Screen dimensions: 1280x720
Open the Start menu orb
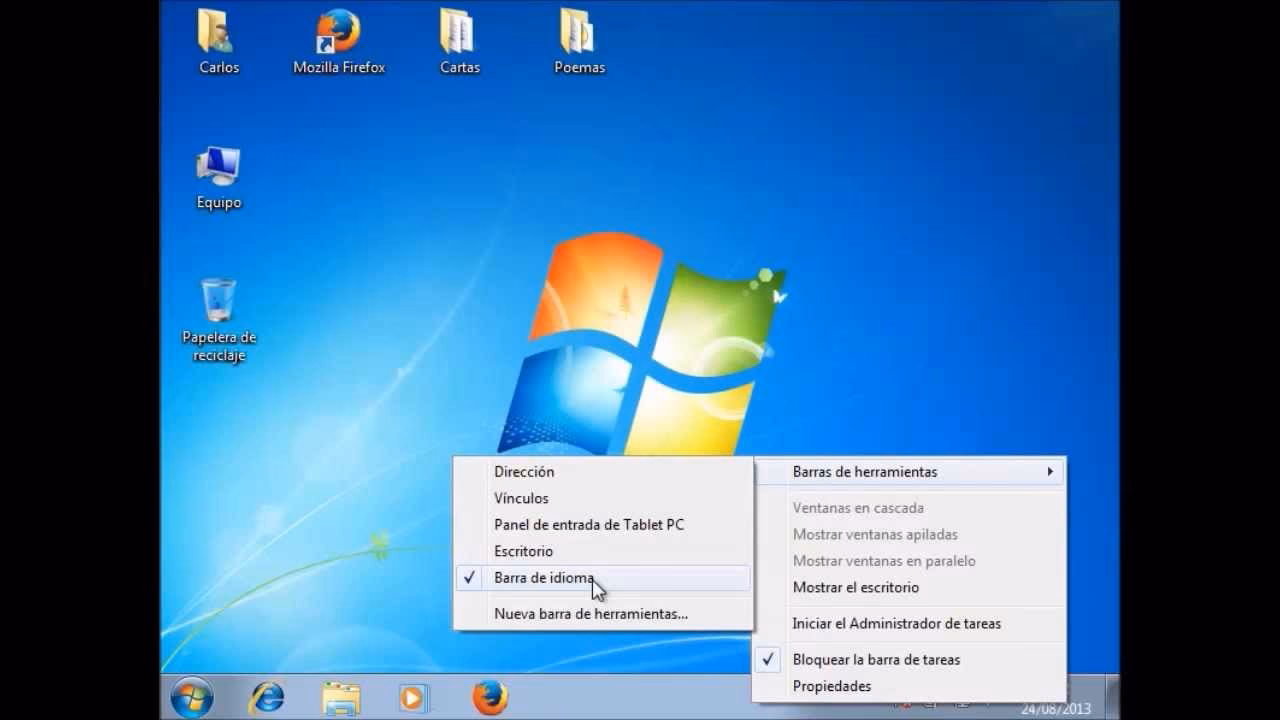tap(191, 698)
